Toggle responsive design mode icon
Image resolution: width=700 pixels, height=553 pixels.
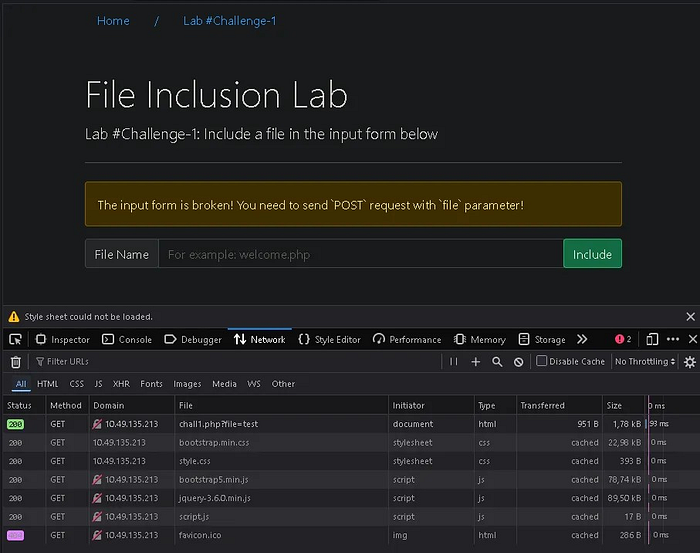[x=652, y=340]
